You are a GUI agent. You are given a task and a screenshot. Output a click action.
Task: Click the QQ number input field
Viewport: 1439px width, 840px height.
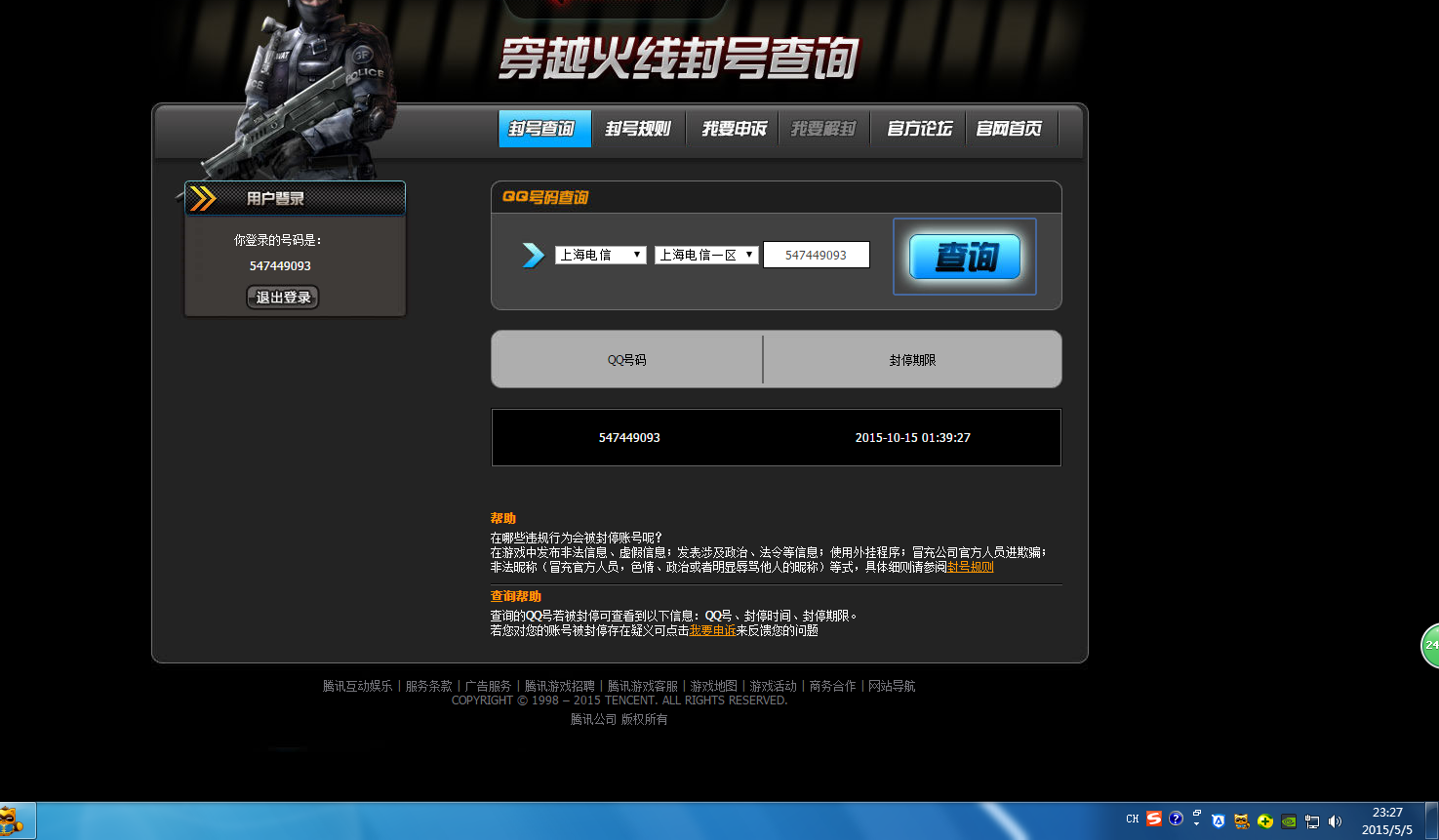816,255
